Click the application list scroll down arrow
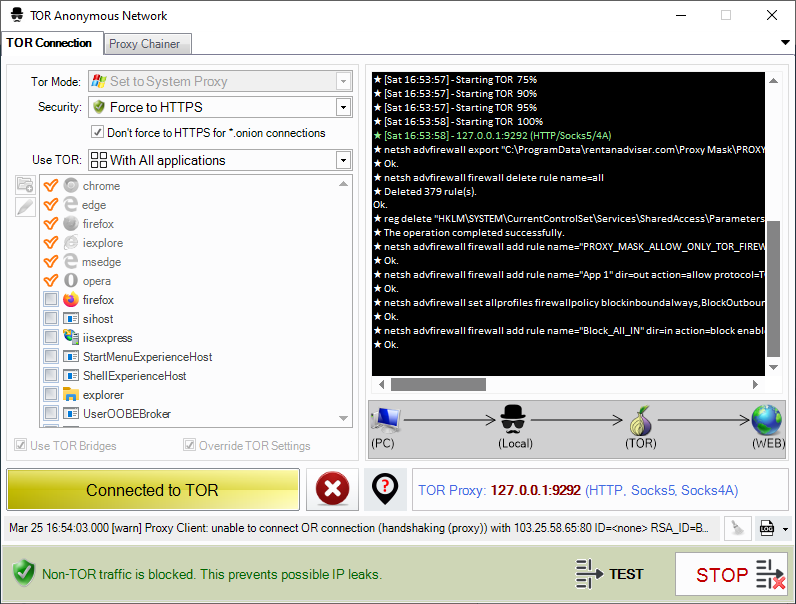 [x=344, y=418]
